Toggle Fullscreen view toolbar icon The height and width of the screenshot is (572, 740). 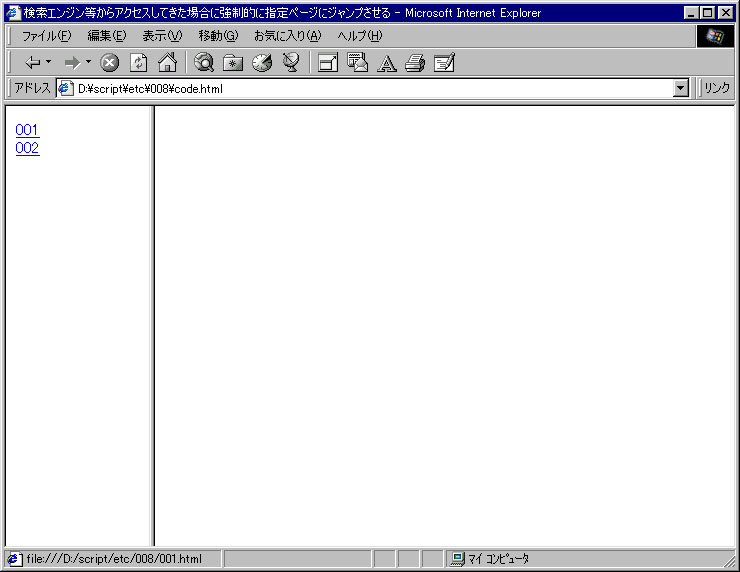(x=328, y=62)
